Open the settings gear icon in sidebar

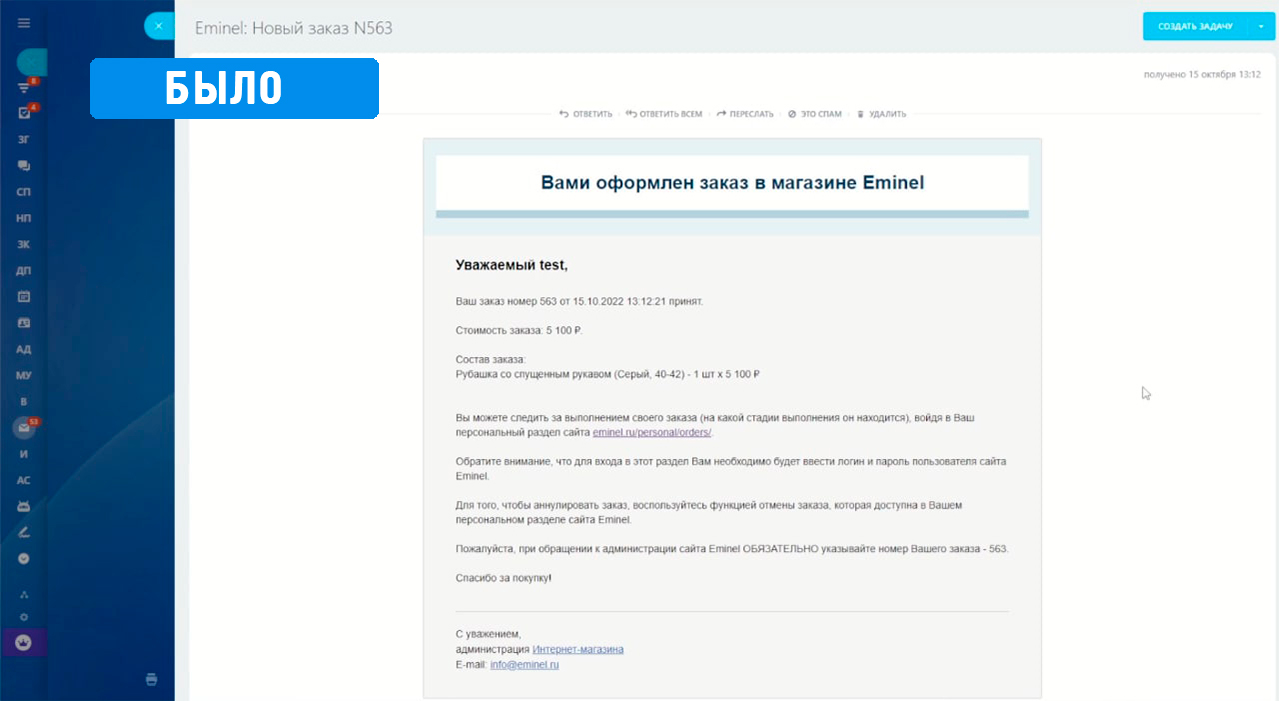tap(24, 617)
